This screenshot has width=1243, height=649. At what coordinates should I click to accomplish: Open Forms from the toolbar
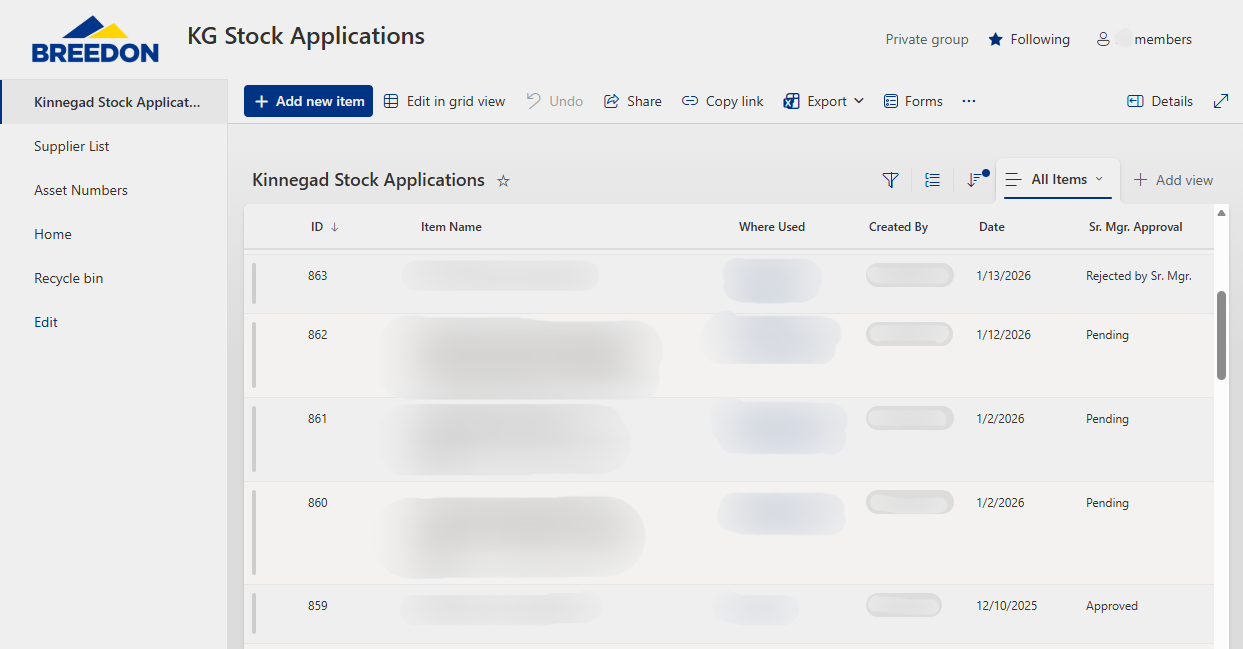pyautogui.click(x=913, y=101)
